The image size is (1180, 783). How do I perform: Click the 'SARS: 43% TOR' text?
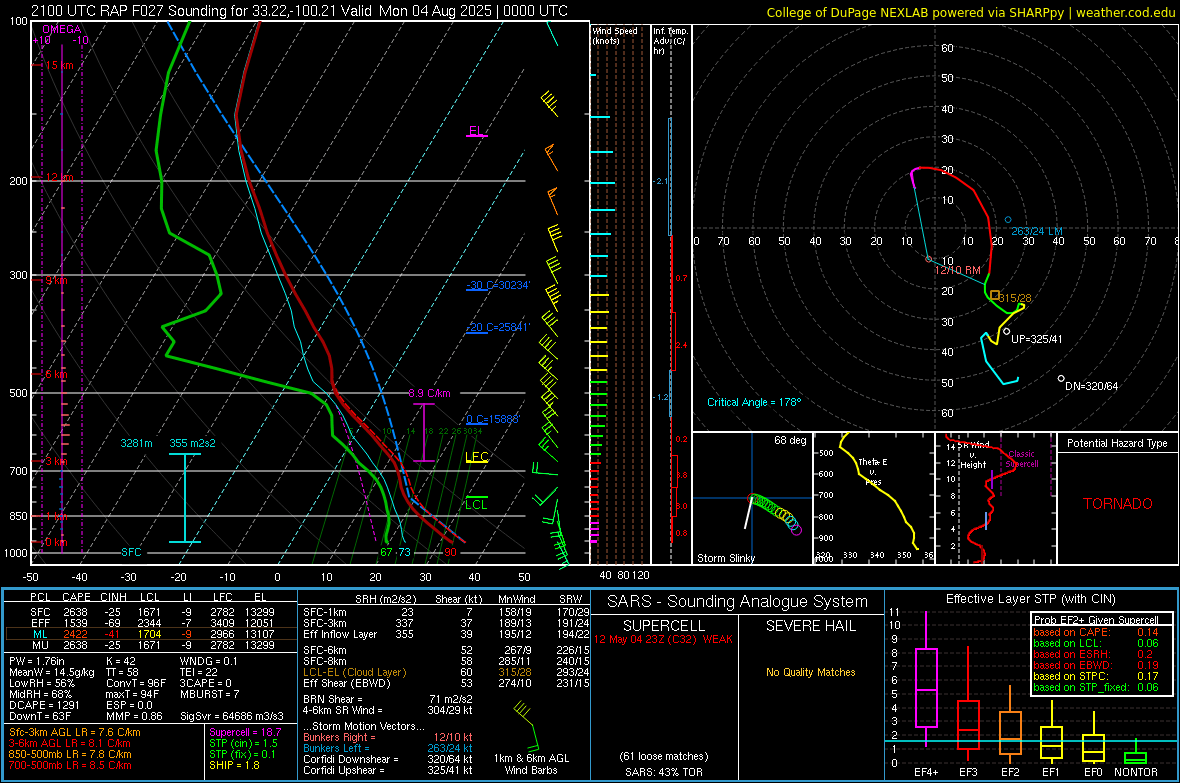pos(664,772)
